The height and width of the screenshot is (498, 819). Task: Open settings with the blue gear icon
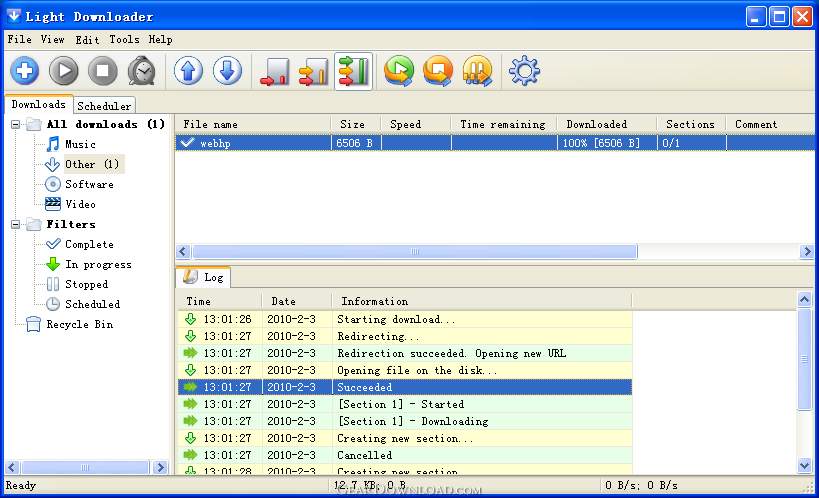[524, 71]
